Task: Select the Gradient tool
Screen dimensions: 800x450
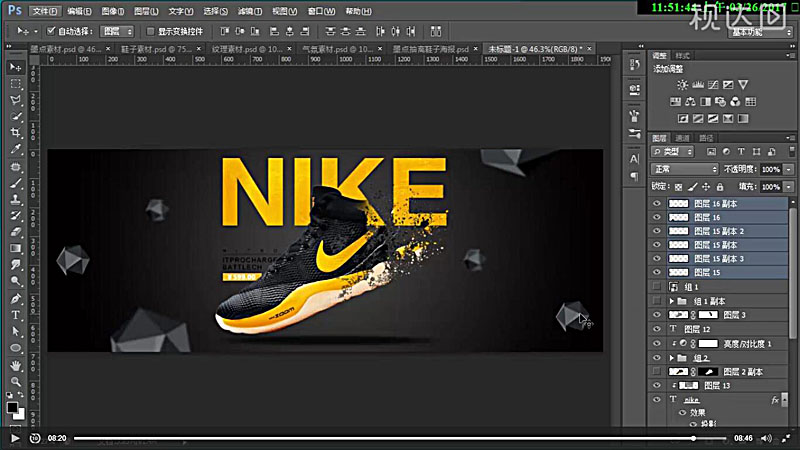Action: (x=16, y=248)
